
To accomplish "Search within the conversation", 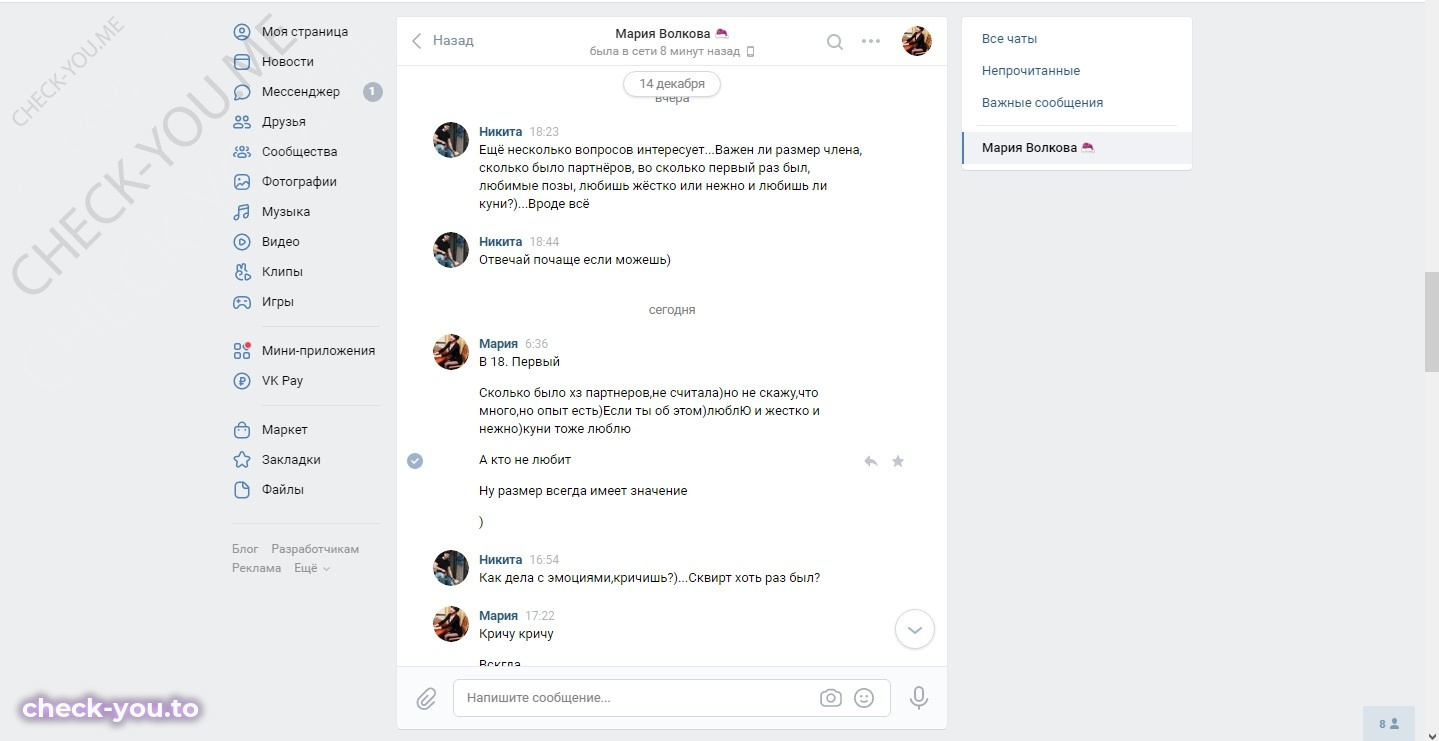I will coord(834,42).
